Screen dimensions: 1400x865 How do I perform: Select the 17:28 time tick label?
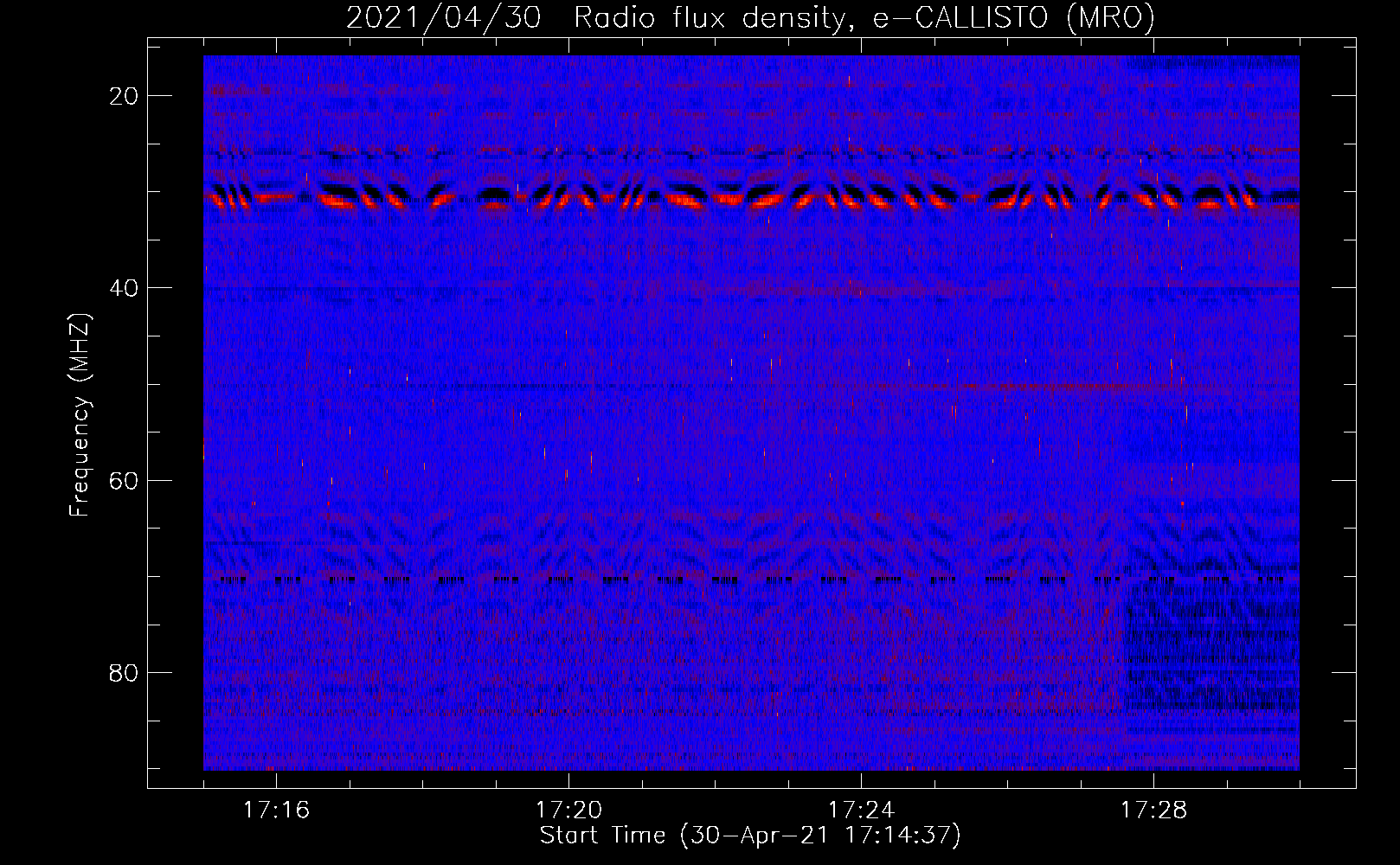click(x=1153, y=811)
